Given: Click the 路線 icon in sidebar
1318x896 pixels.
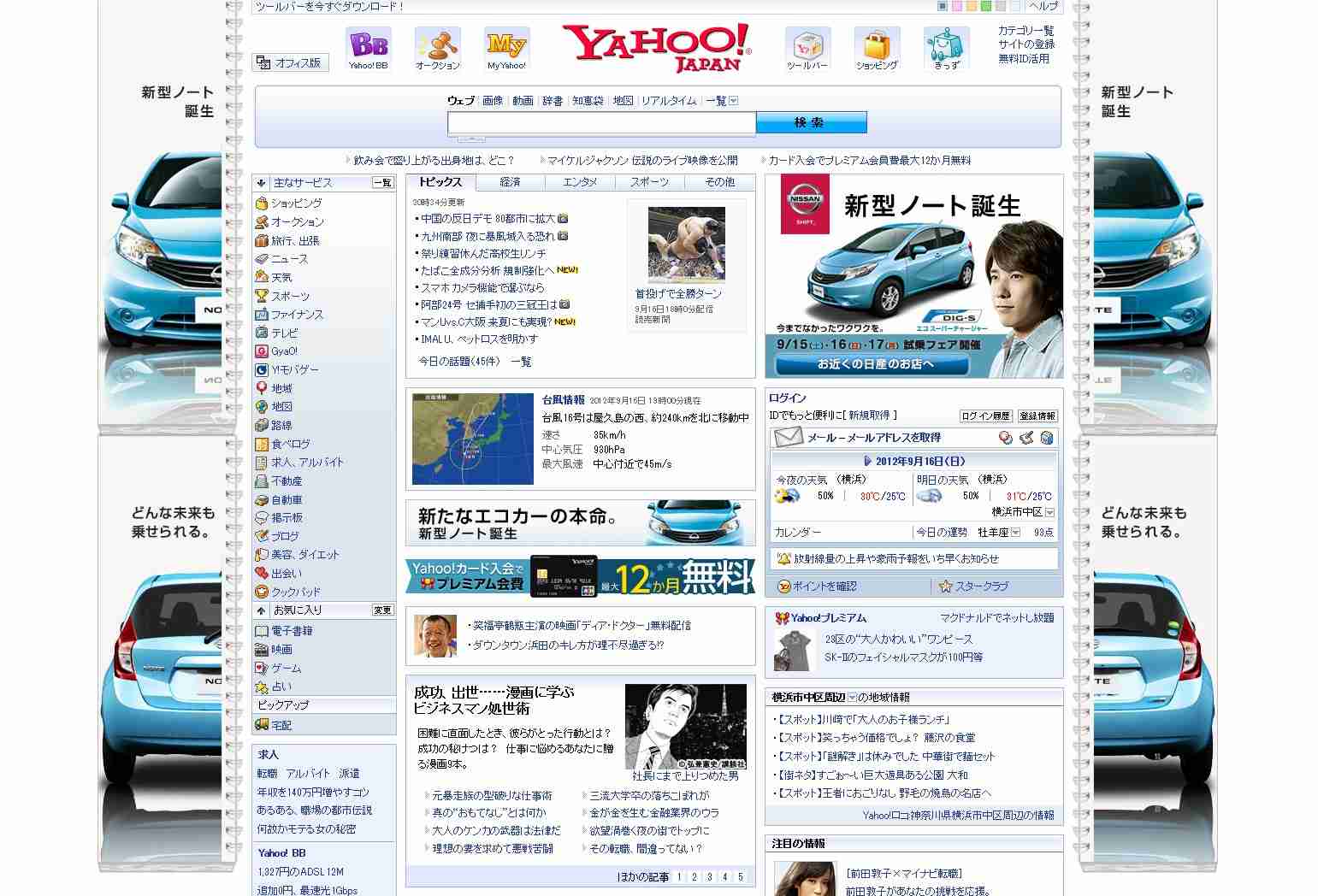Looking at the screenshot, I should (x=262, y=425).
